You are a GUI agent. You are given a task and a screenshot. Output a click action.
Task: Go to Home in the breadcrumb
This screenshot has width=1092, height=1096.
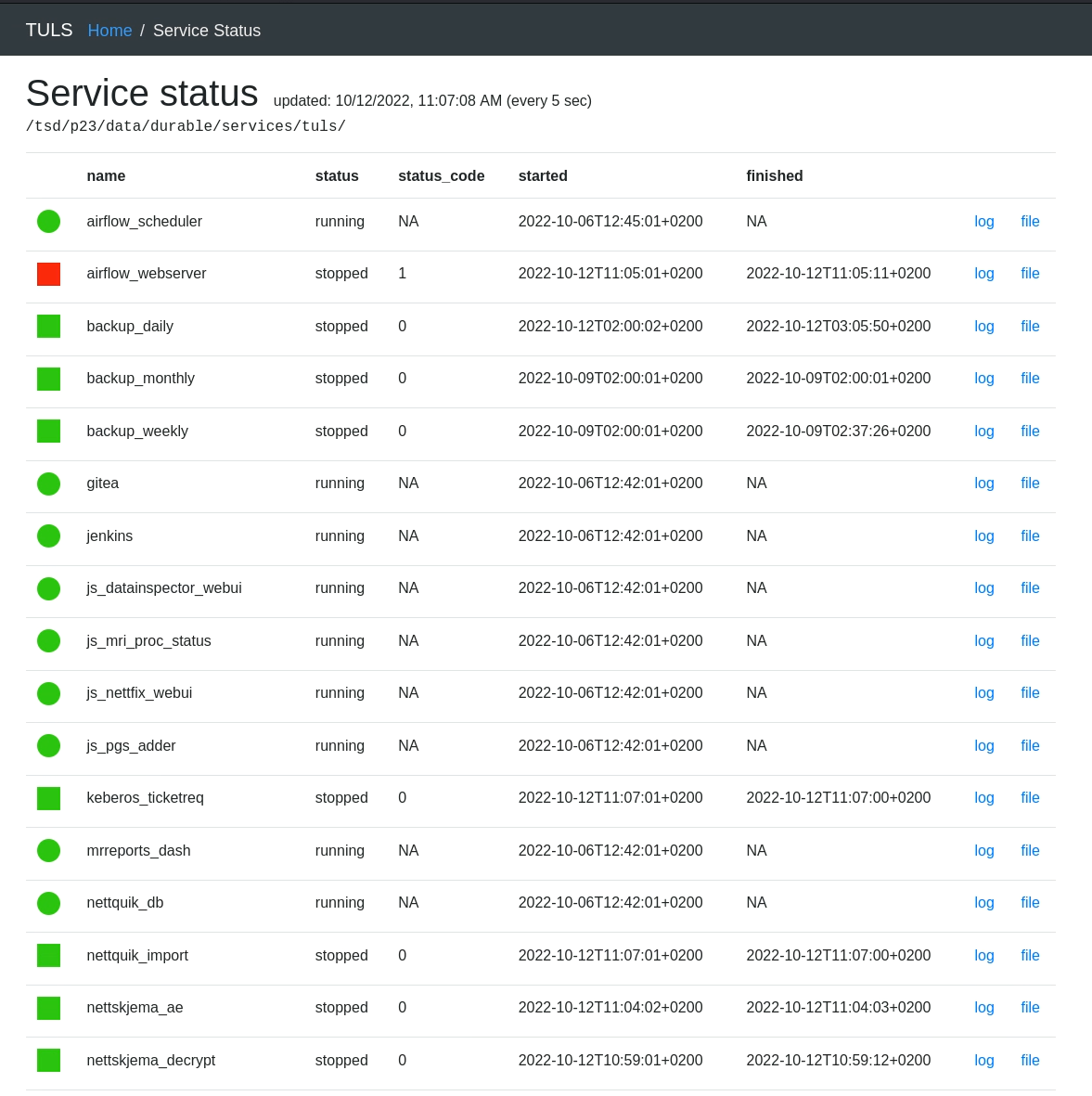click(109, 31)
